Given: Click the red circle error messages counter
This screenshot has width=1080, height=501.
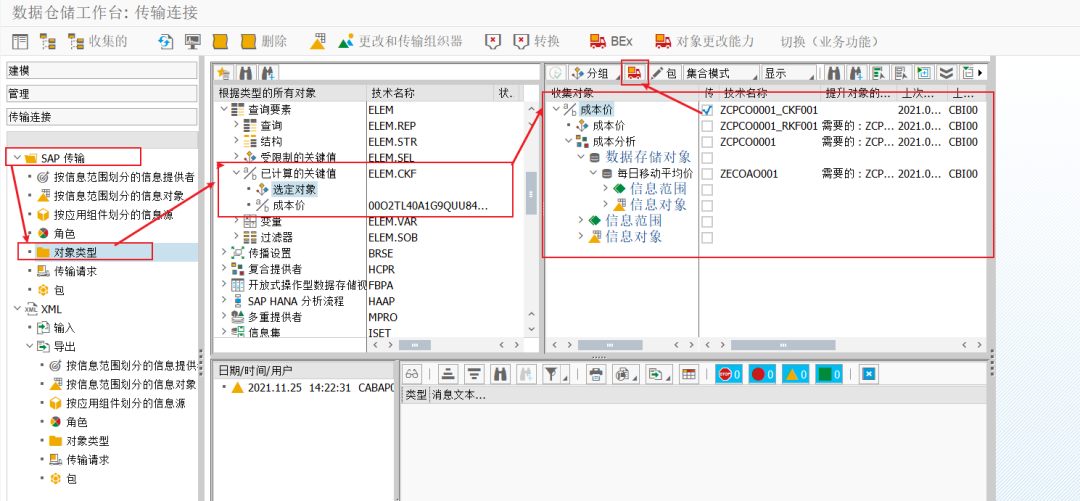Looking at the screenshot, I should (762, 374).
